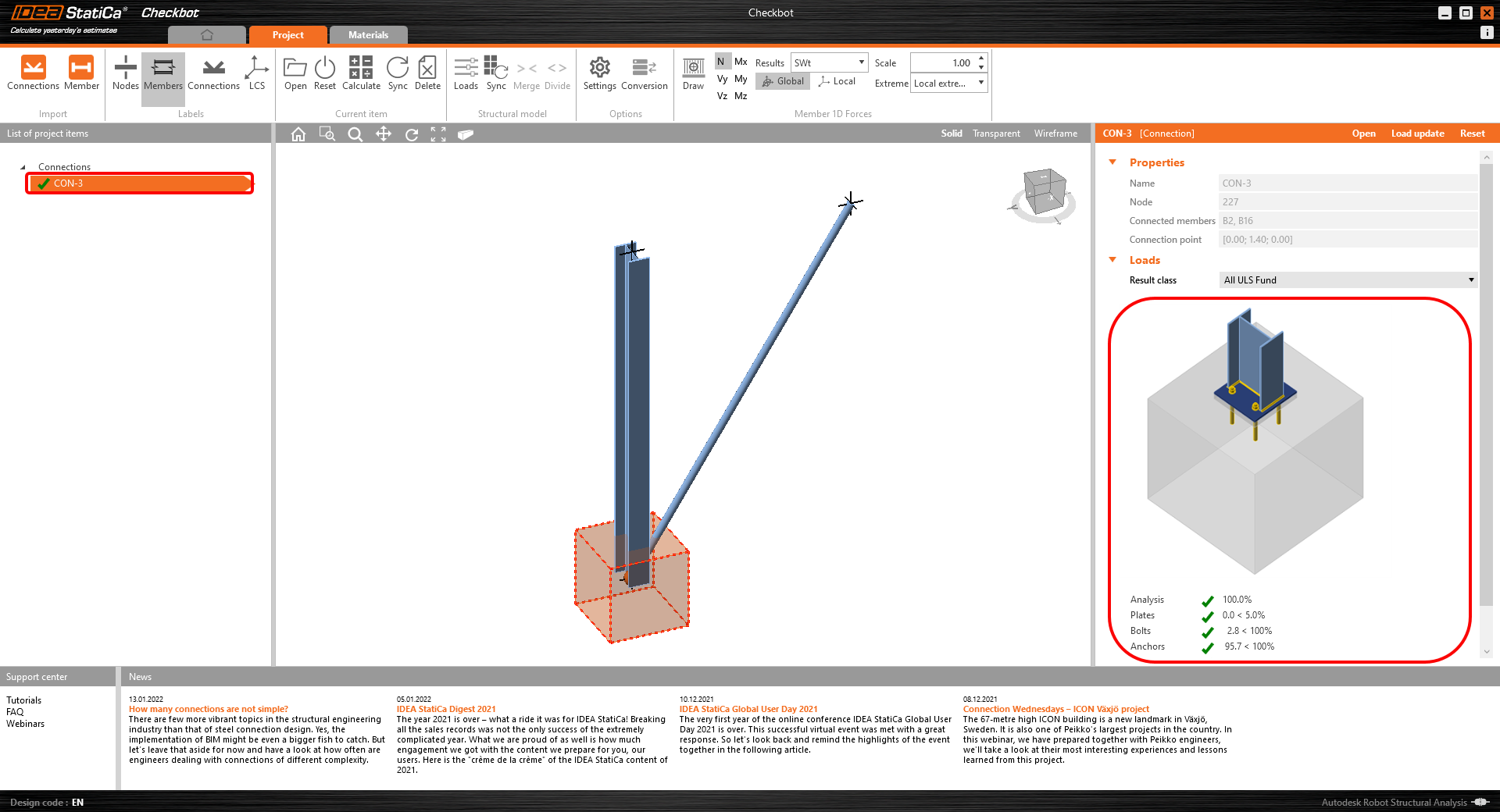Switch the 3D view to Wireframe
Screen dimensions: 1500x812
(x=1055, y=133)
